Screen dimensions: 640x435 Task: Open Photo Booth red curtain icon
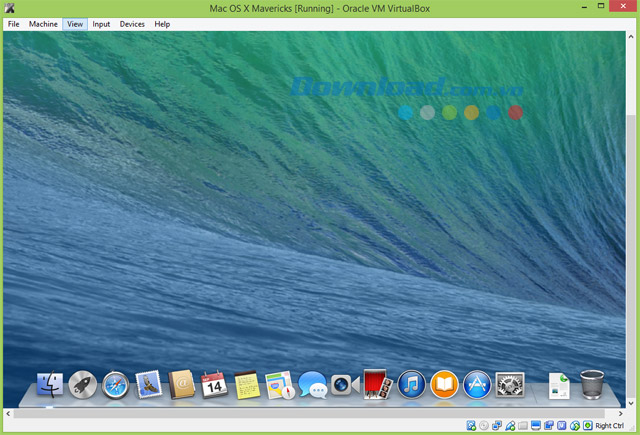[x=378, y=384]
